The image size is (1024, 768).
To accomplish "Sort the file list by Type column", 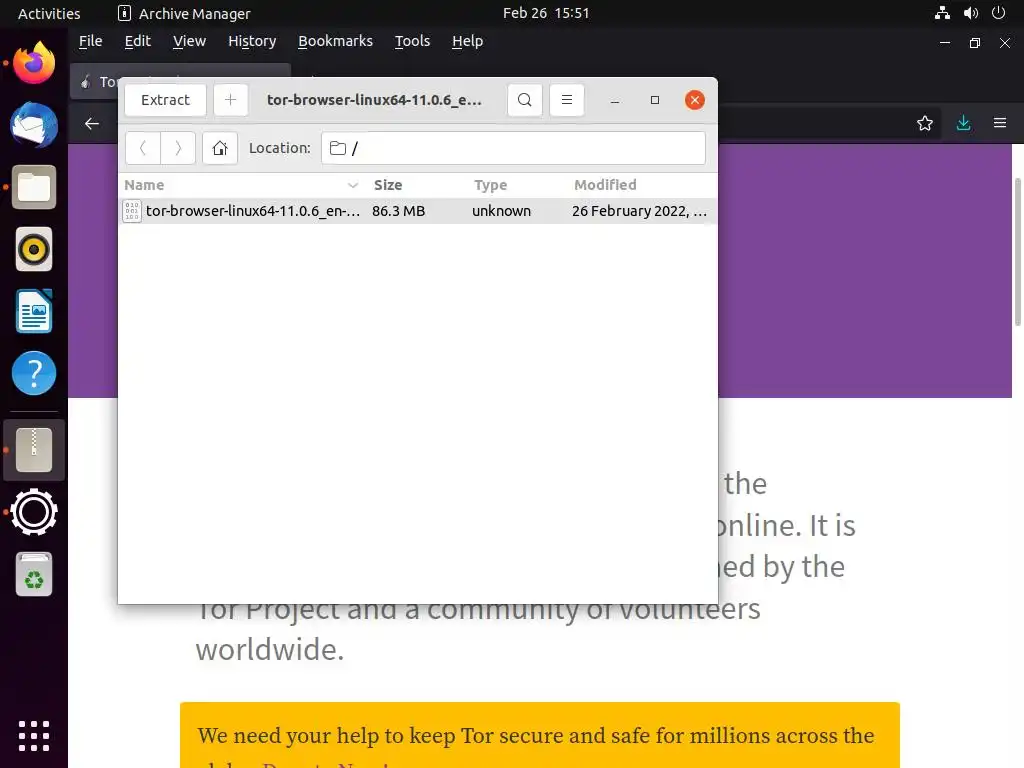I will click(519, 185).
